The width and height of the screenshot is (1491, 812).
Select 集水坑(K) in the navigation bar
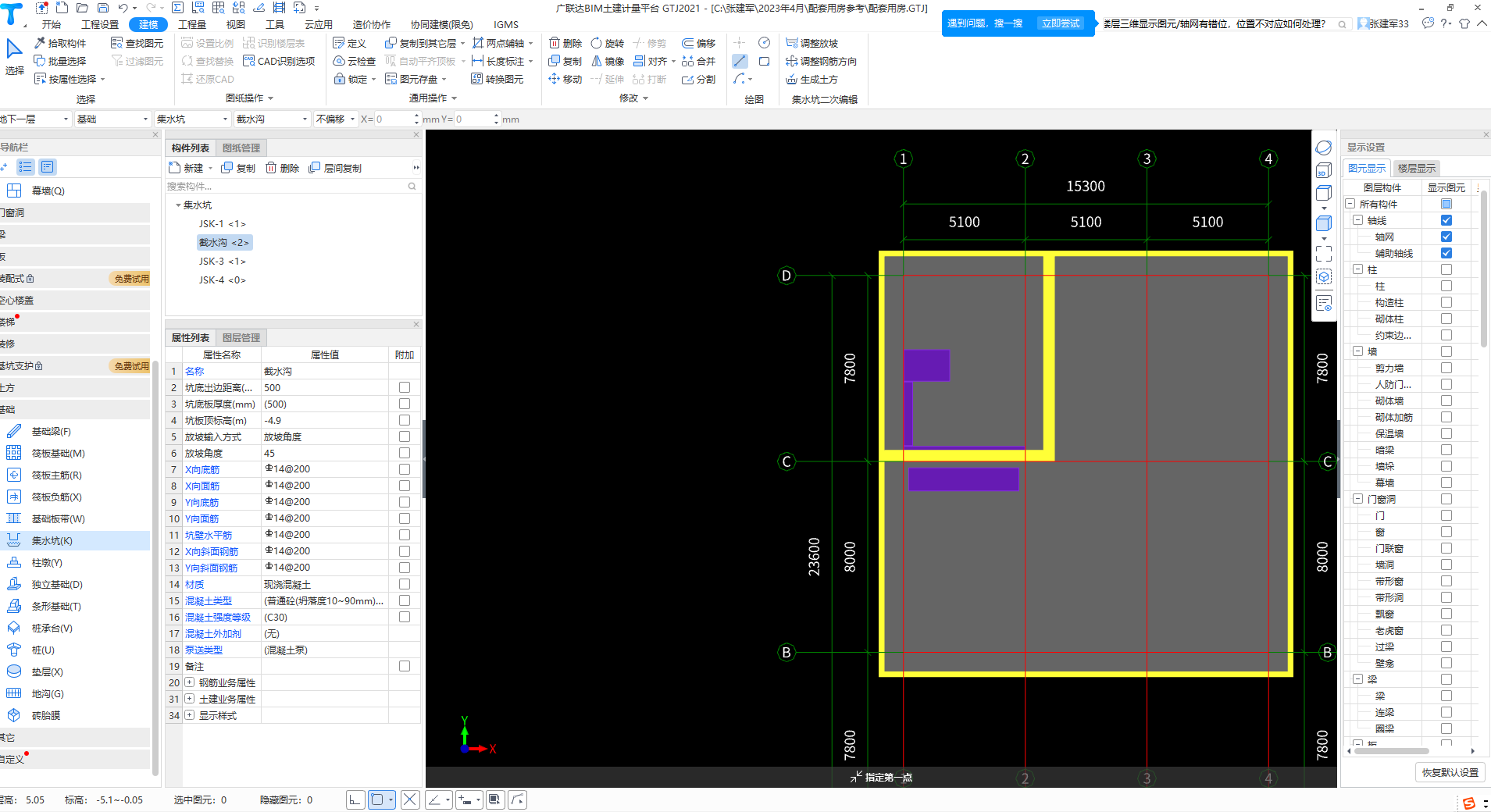pyautogui.click(x=75, y=540)
